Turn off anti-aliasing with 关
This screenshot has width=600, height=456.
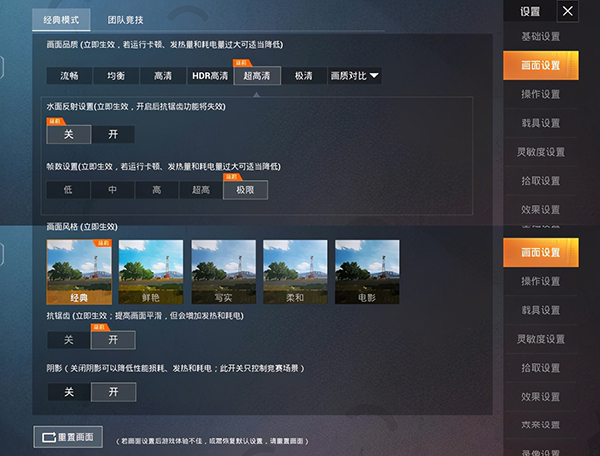[x=69, y=340]
